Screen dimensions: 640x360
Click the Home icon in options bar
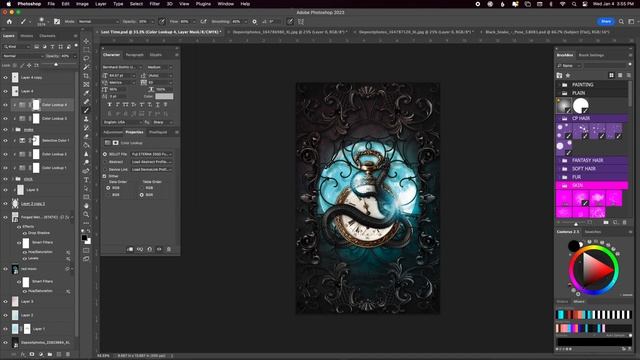pyautogui.click(x=9, y=21)
